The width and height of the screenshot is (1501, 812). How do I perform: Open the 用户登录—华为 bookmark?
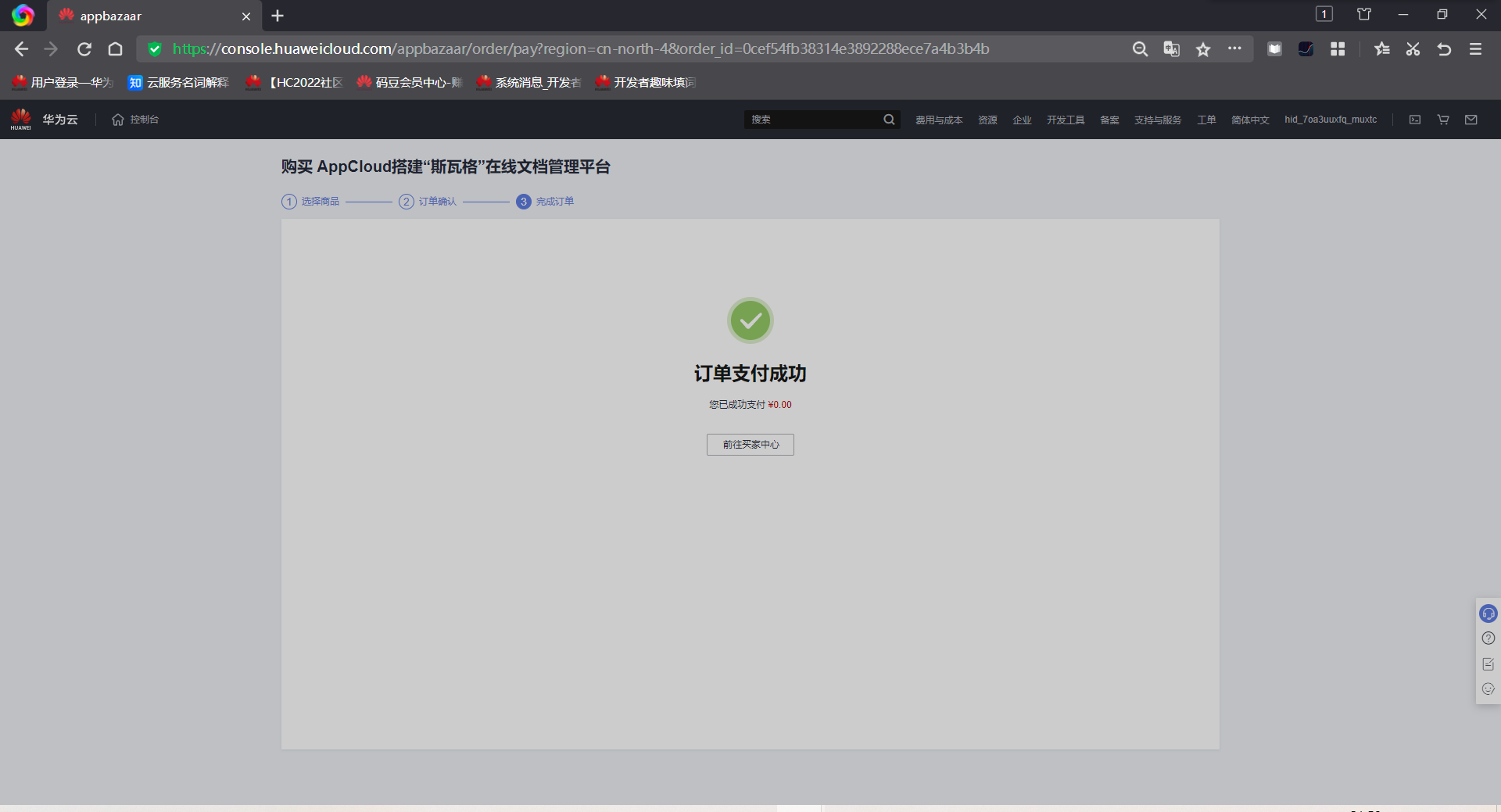coord(63,82)
